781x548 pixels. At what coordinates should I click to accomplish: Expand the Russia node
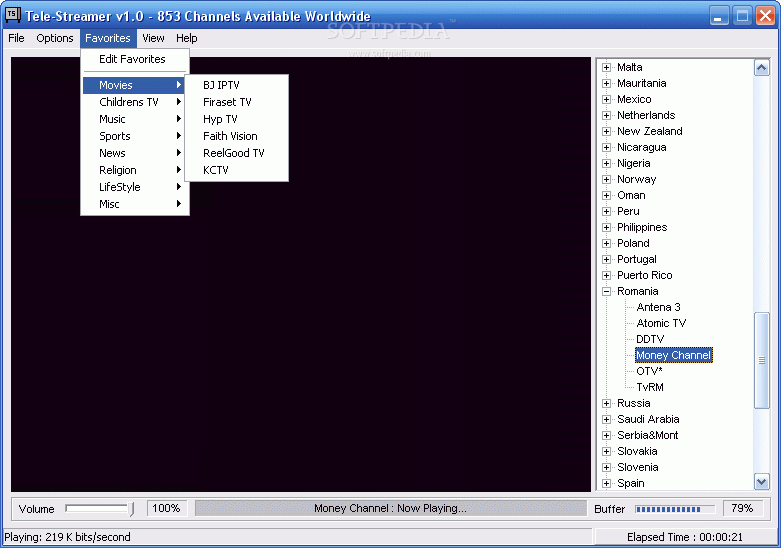(x=606, y=404)
